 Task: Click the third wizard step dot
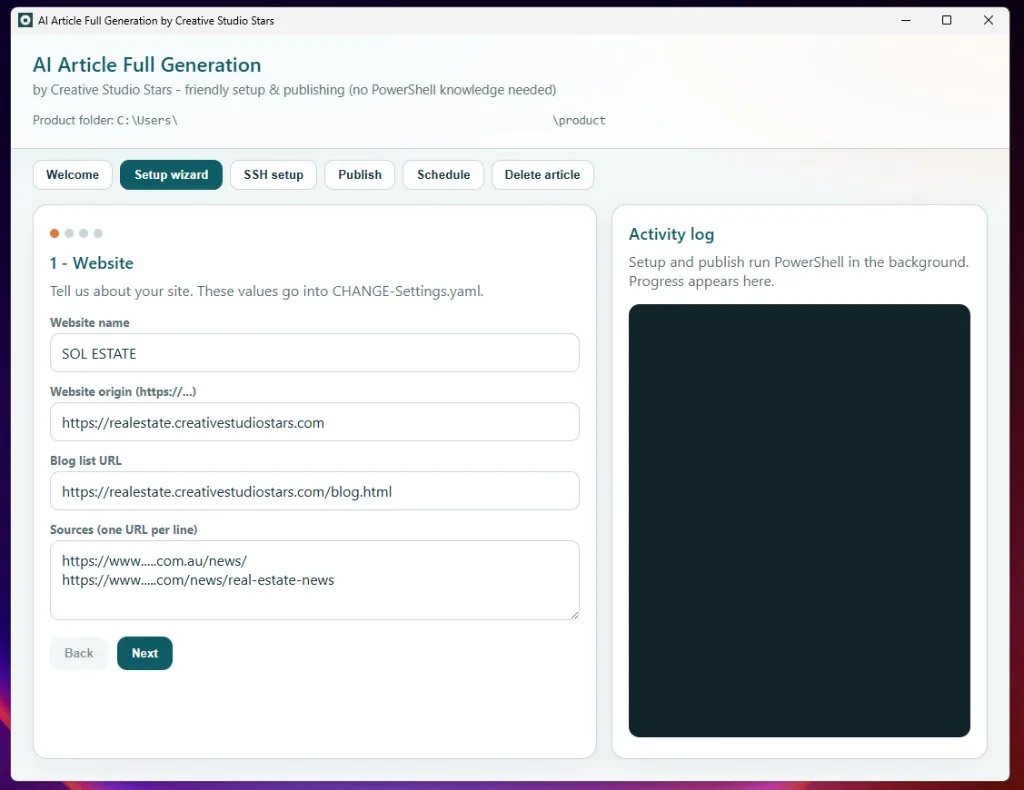[x=84, y=233]
